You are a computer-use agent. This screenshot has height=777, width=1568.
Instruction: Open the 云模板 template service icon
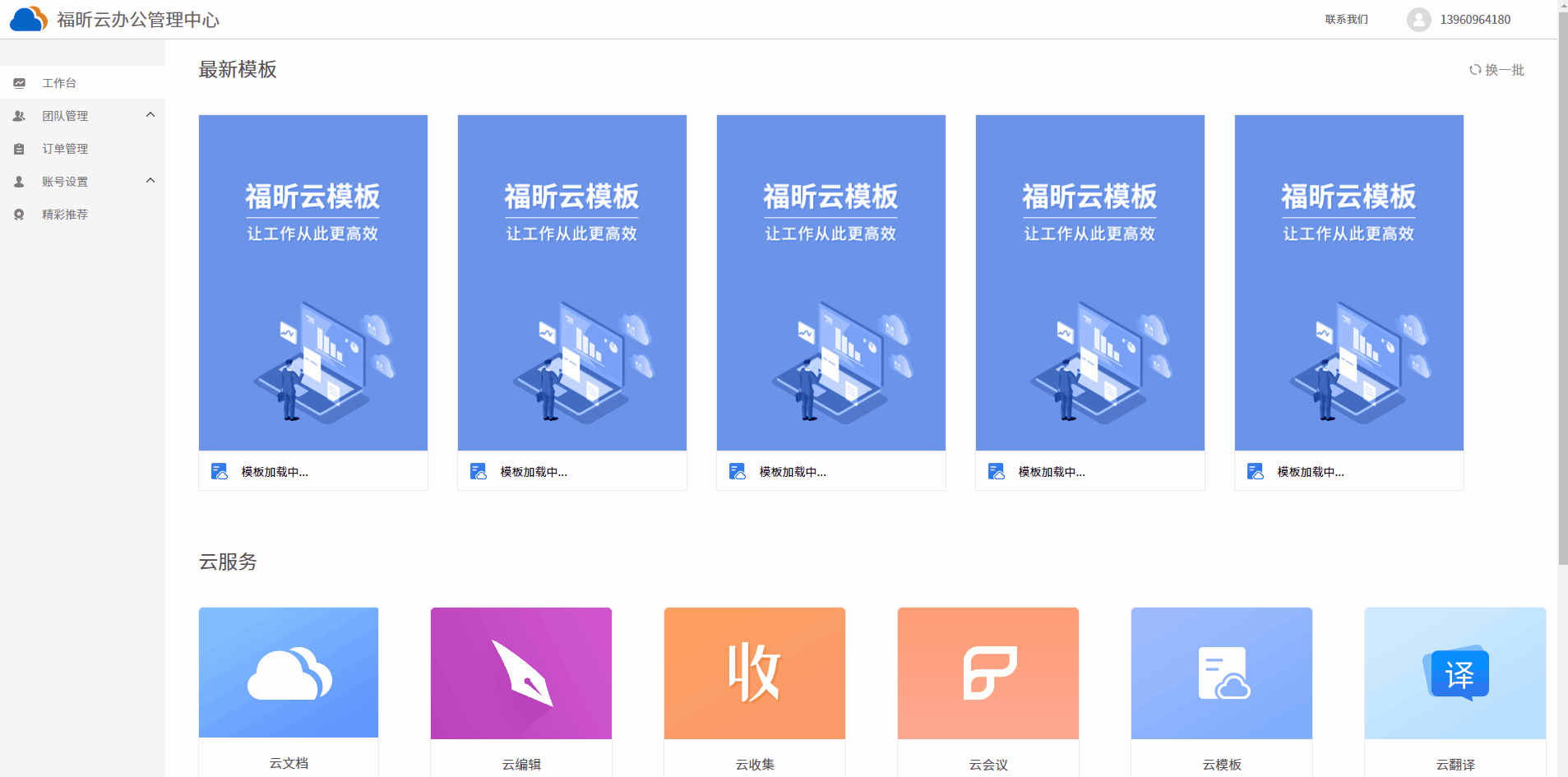pyautogui.click(x=1221, y=673)
